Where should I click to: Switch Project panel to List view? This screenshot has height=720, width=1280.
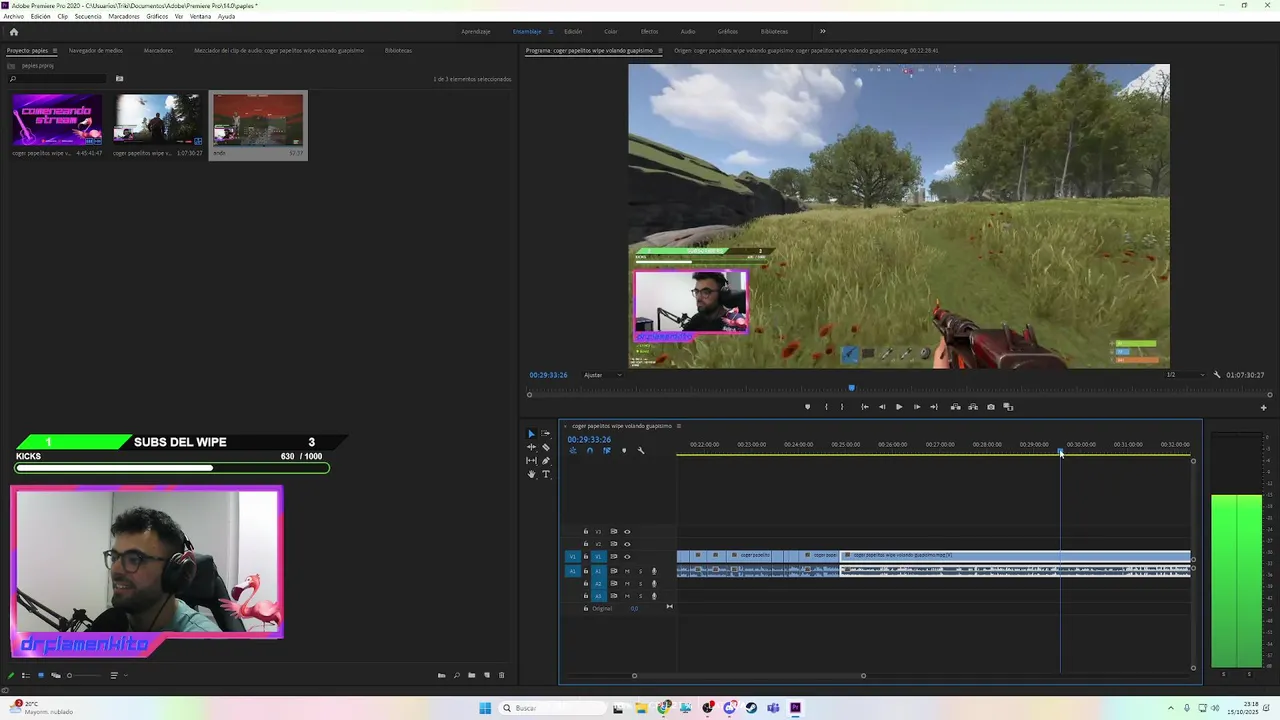click(26, 675)
